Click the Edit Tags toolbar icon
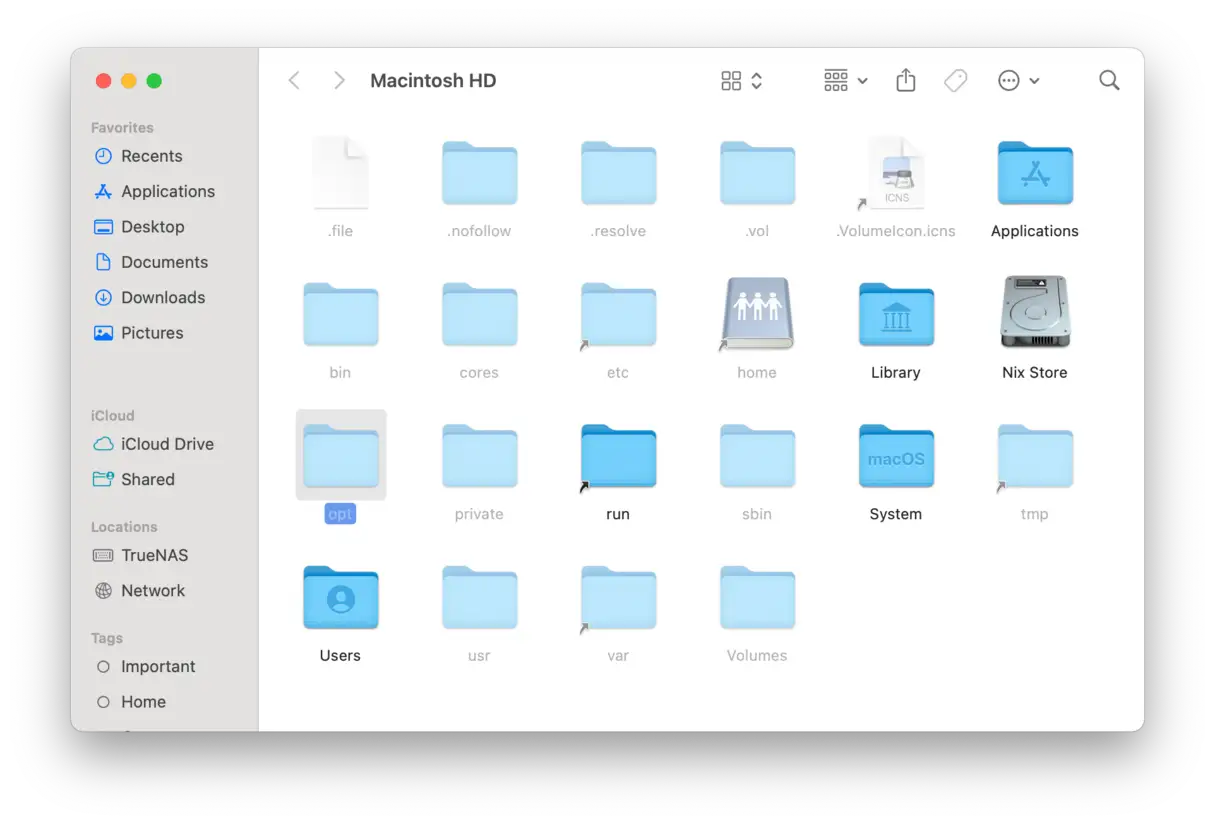This screenshot has height=825, width=1215. 955,81
